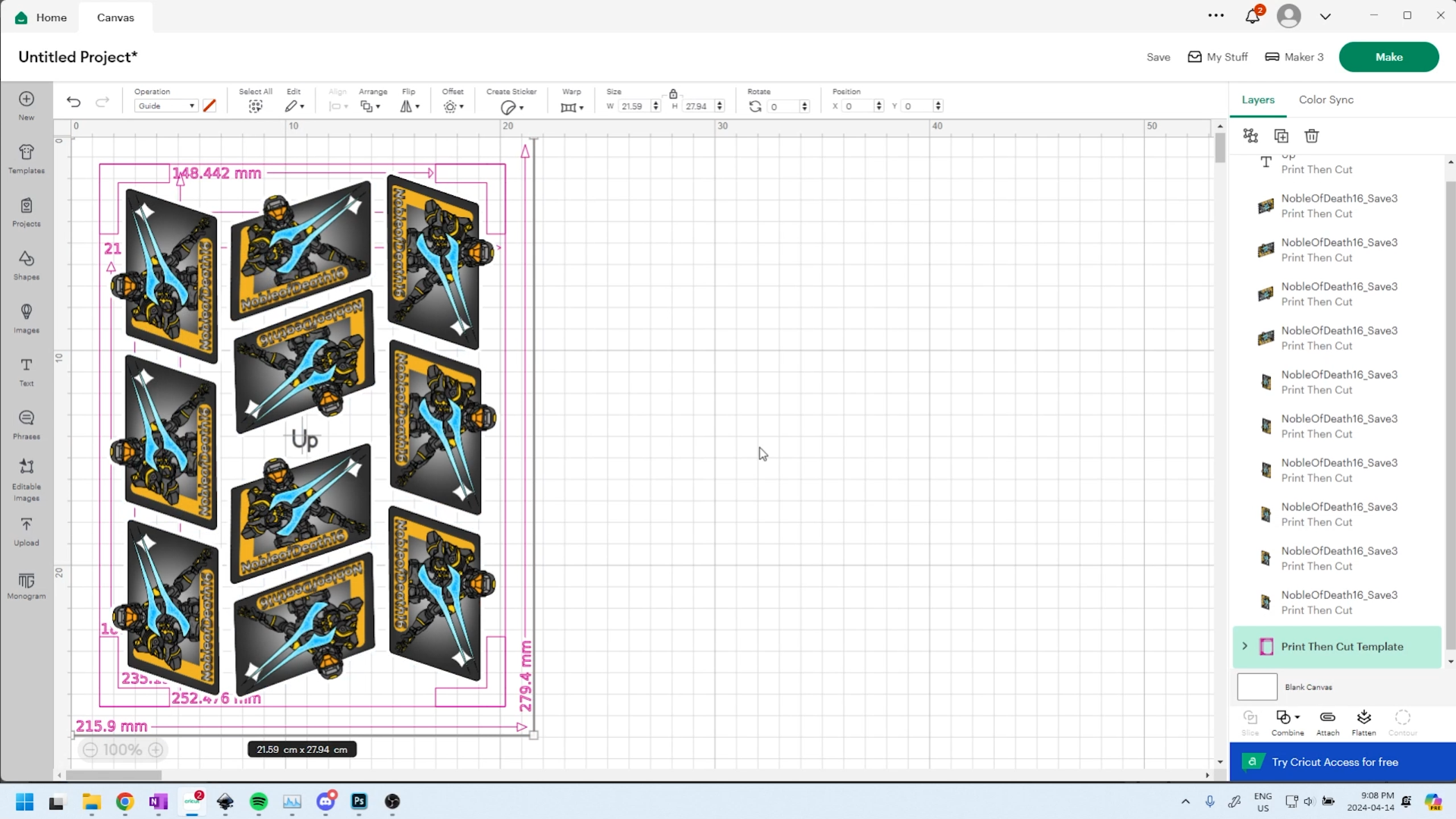Click the Redo arrow

(x=102, y=102)
